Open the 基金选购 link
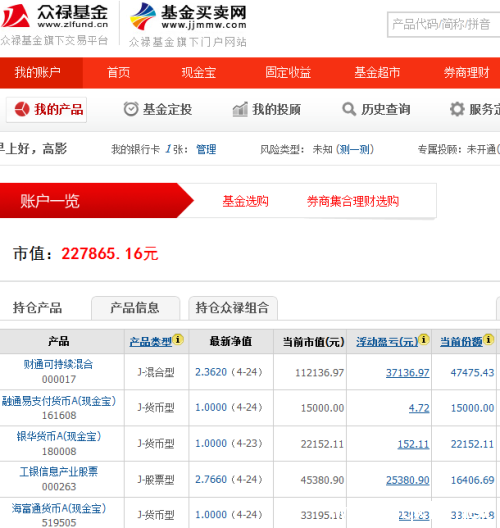 click(245, 201)
